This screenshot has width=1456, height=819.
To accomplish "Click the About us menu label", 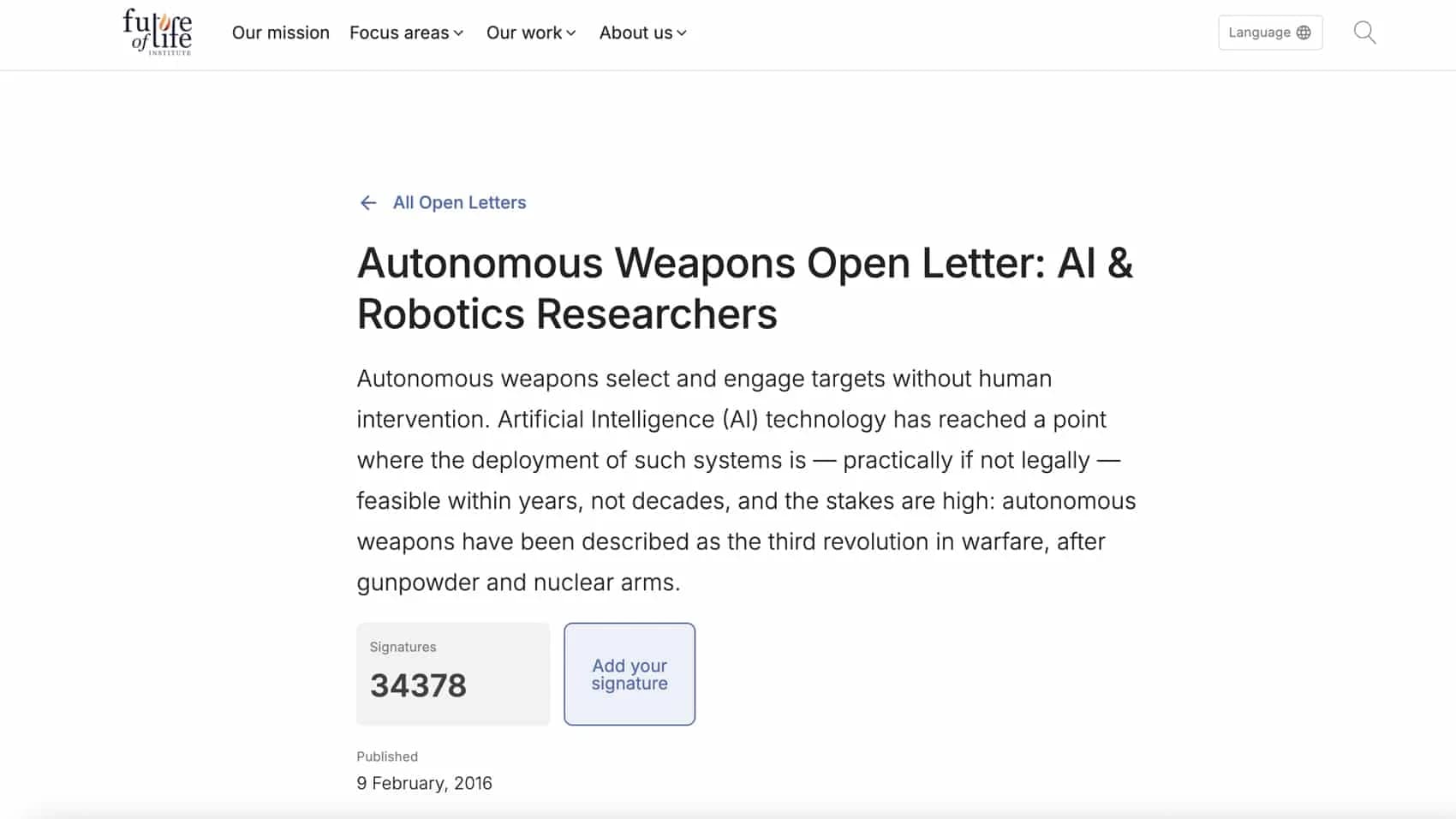I will (x=636, y=33).
